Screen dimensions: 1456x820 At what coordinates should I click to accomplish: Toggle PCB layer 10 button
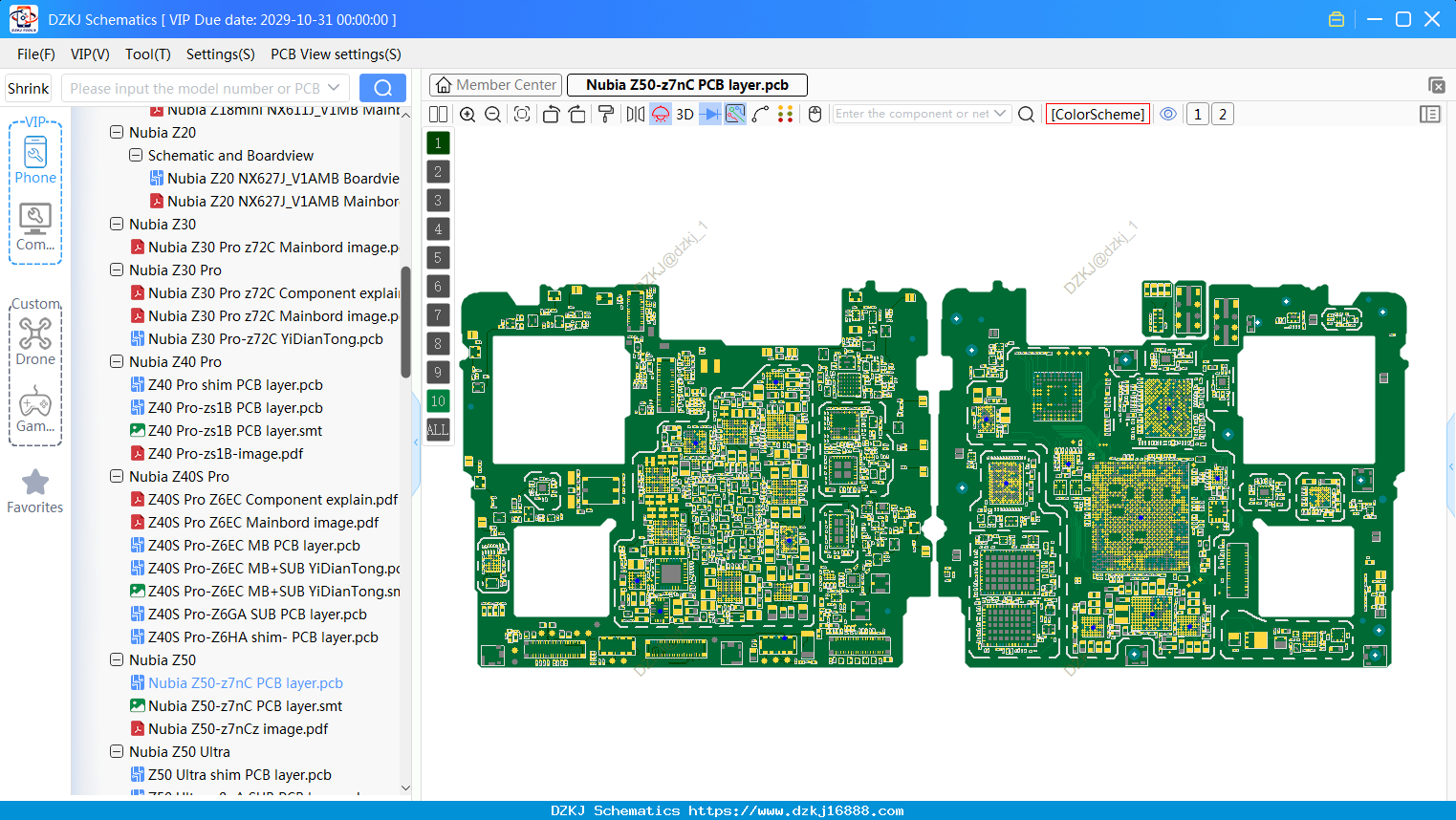tap(438, 401)
